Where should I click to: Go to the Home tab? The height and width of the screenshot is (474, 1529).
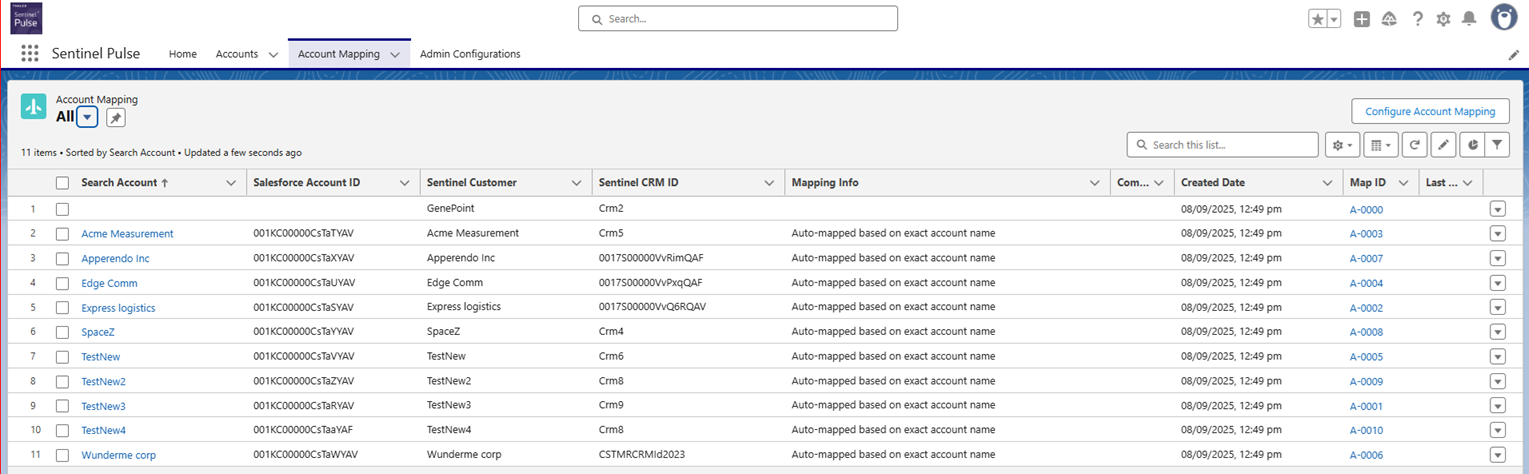[183, 54]
